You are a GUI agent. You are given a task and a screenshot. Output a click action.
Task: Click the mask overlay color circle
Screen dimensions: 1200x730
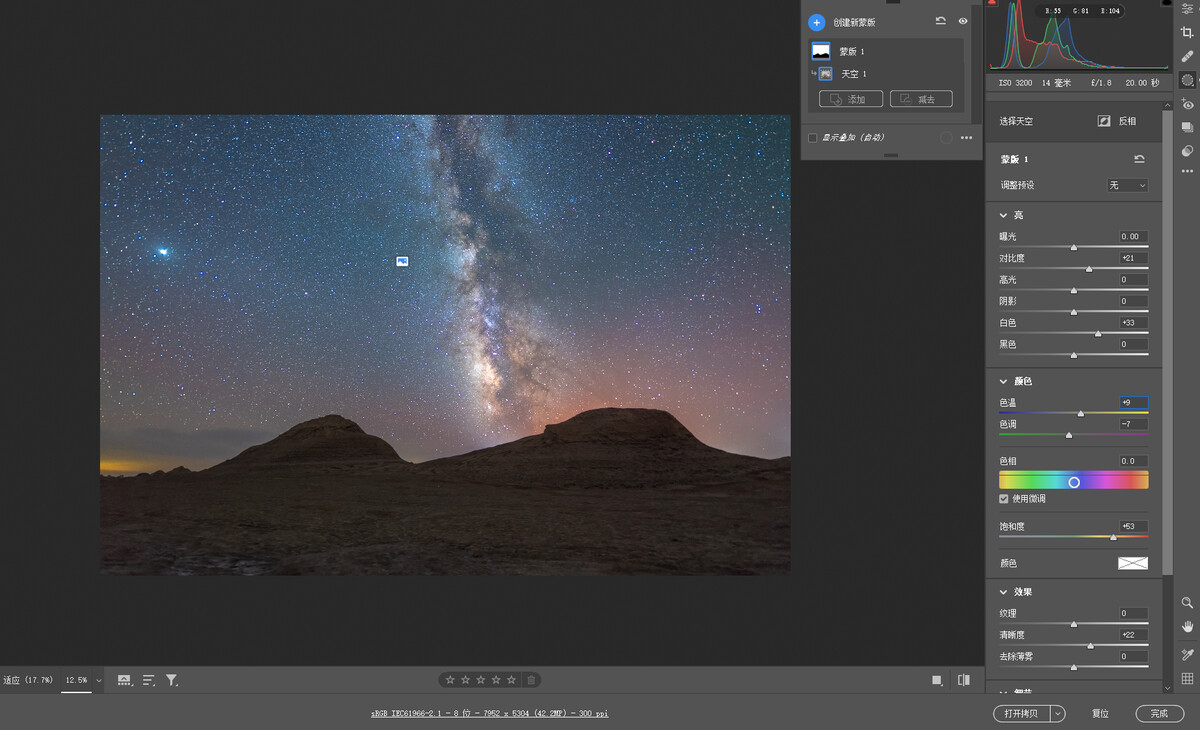click(x=946, y=138)
